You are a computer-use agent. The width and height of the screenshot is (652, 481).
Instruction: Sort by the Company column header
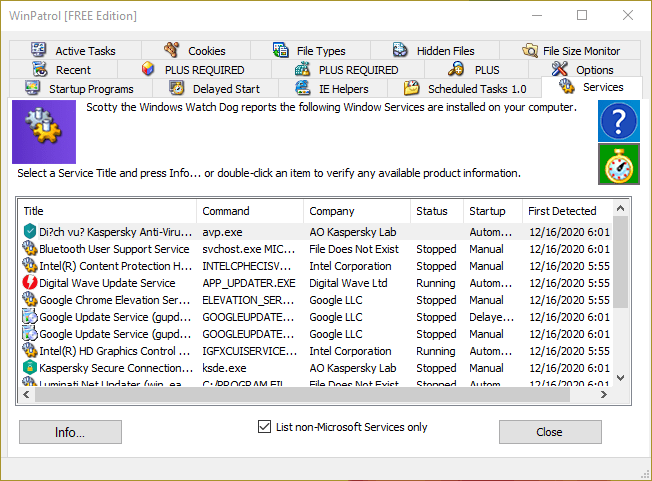[x=357, y=211]
